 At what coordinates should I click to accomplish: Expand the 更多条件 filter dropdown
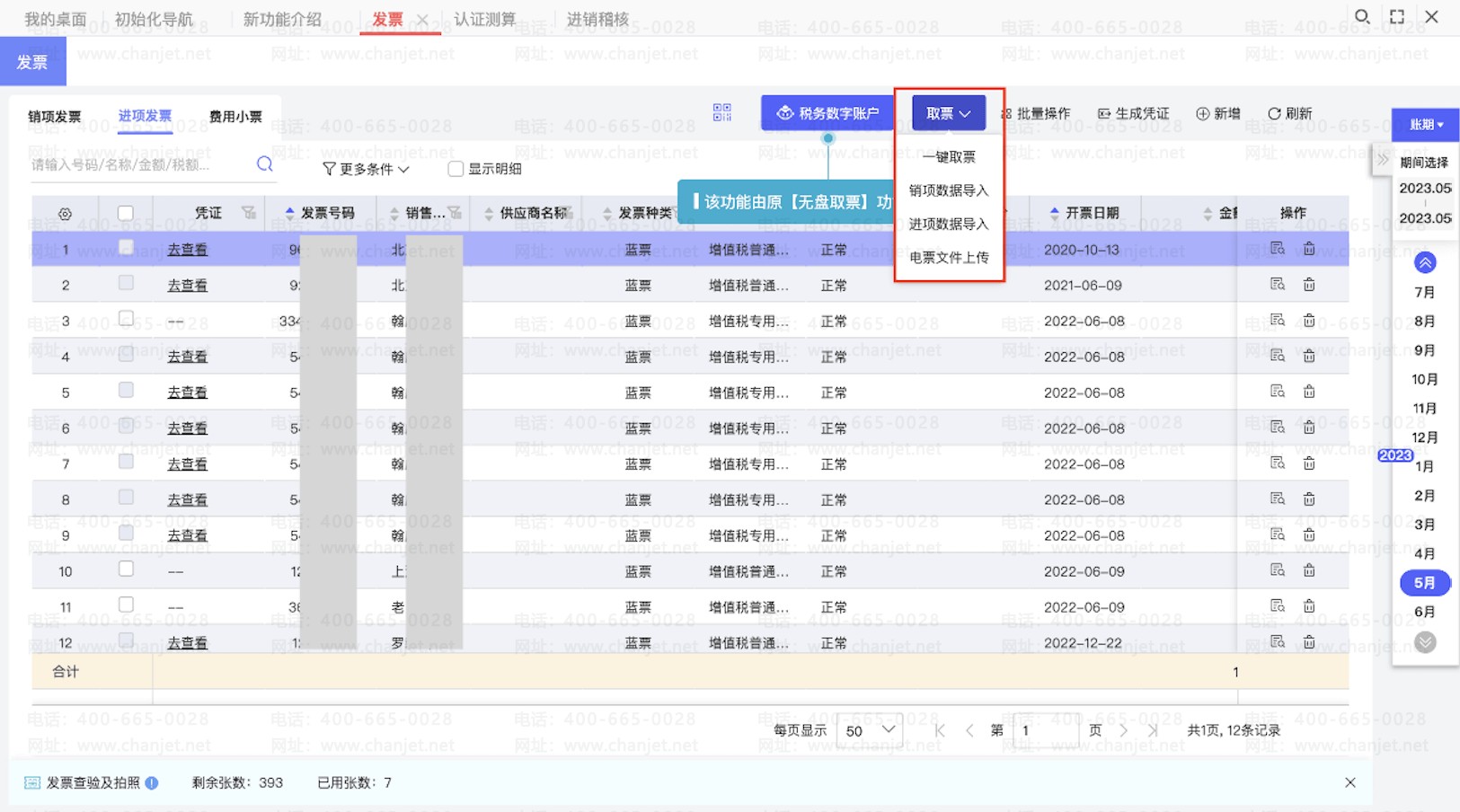[366, 169]
